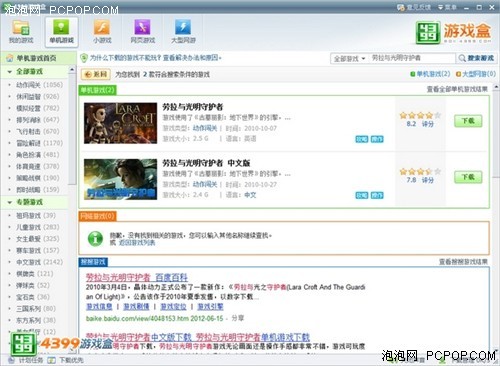Select 赛车游戏 (157) category
500x366 pixels.
pos(38,251)
